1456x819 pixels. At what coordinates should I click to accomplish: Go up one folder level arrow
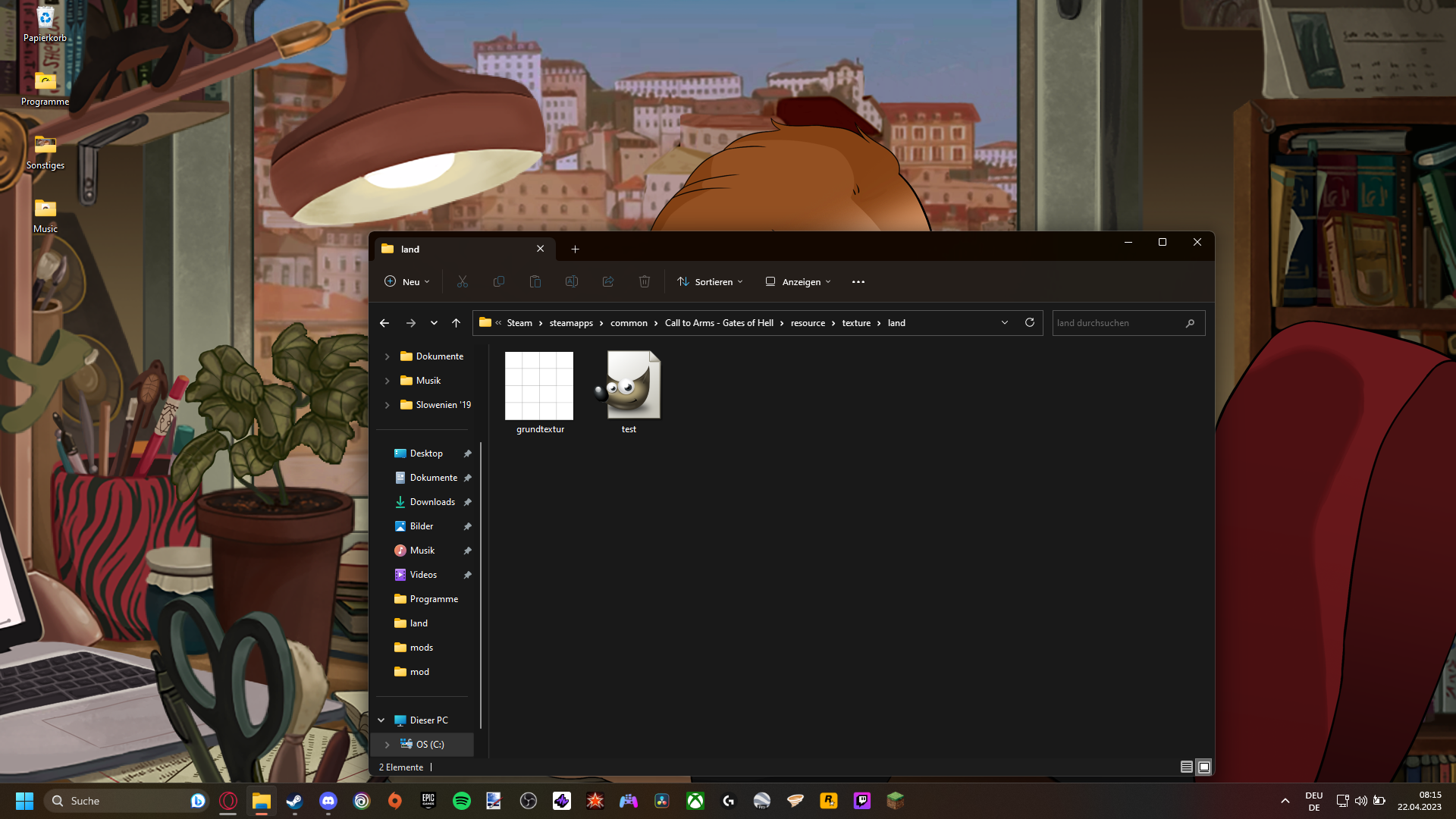click(x=456, y=323)
